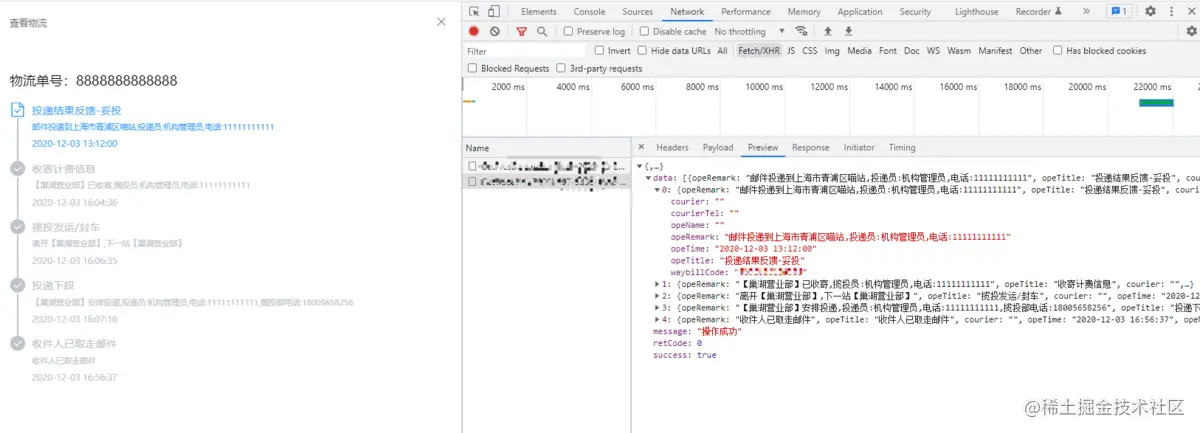Open the Application tab
The width and height of the screenshot is (1200, 433).
[860, 12]
